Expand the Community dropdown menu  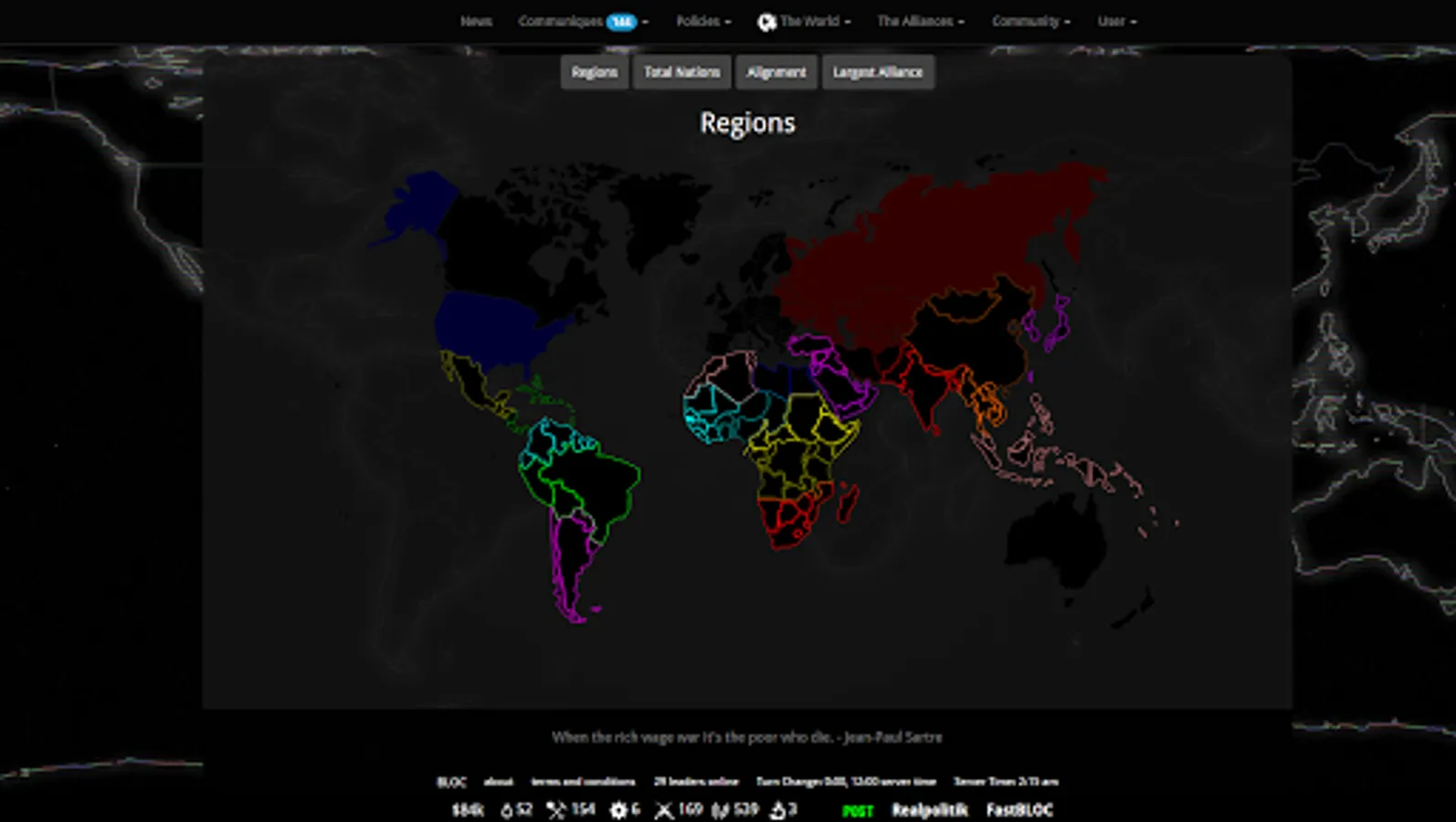pyautogui.click(x=1031, y=21)
